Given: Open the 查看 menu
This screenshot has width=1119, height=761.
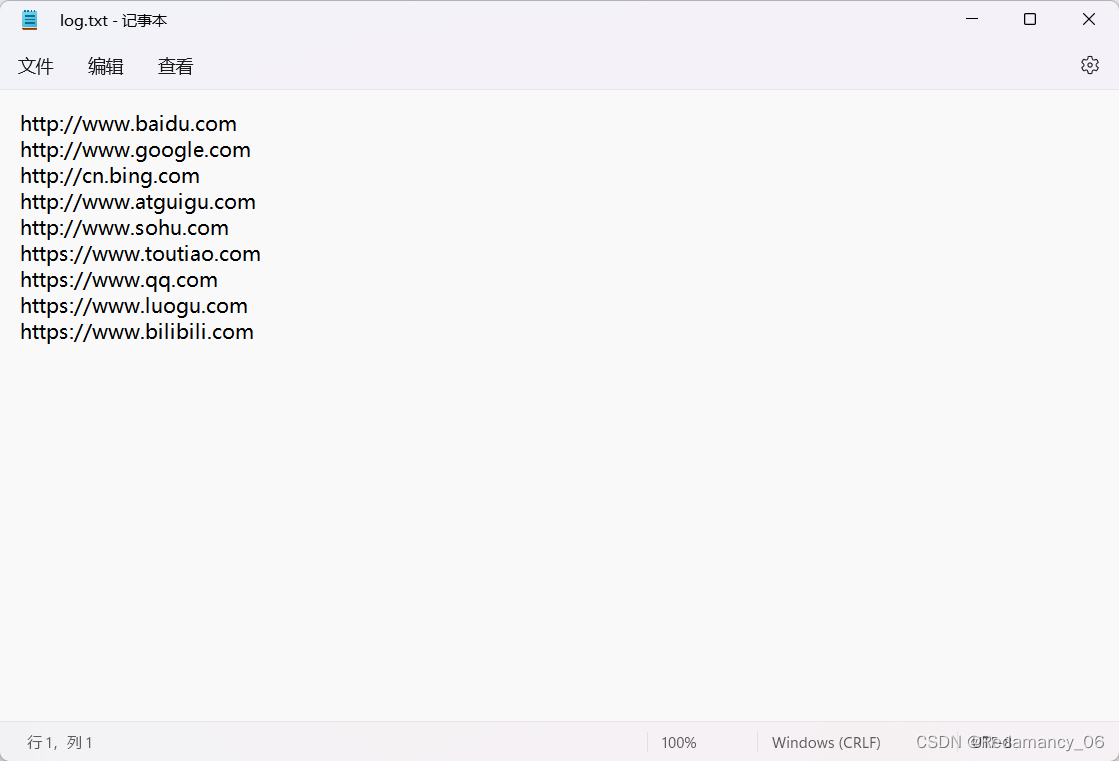Looking at the screenshot, I should [x=175, y=66].
